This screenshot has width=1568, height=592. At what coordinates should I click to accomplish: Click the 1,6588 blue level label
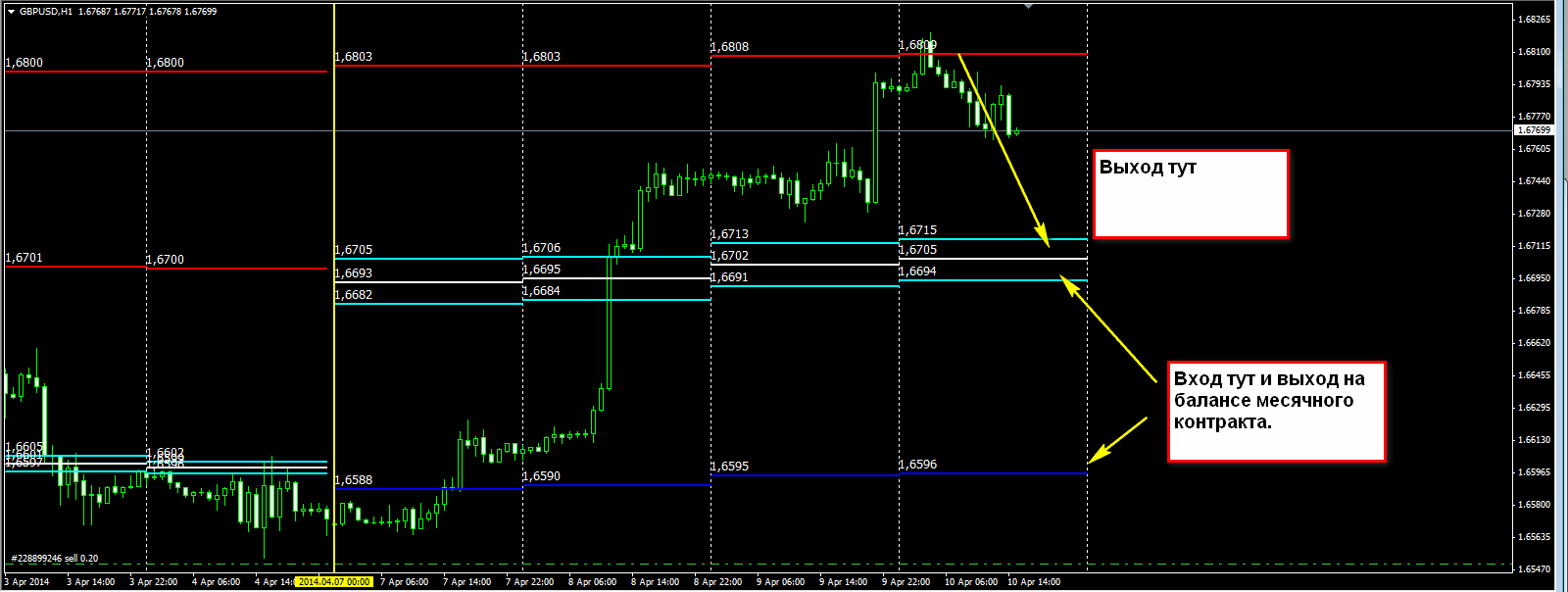pyautogui.click(x=353, y=480)
